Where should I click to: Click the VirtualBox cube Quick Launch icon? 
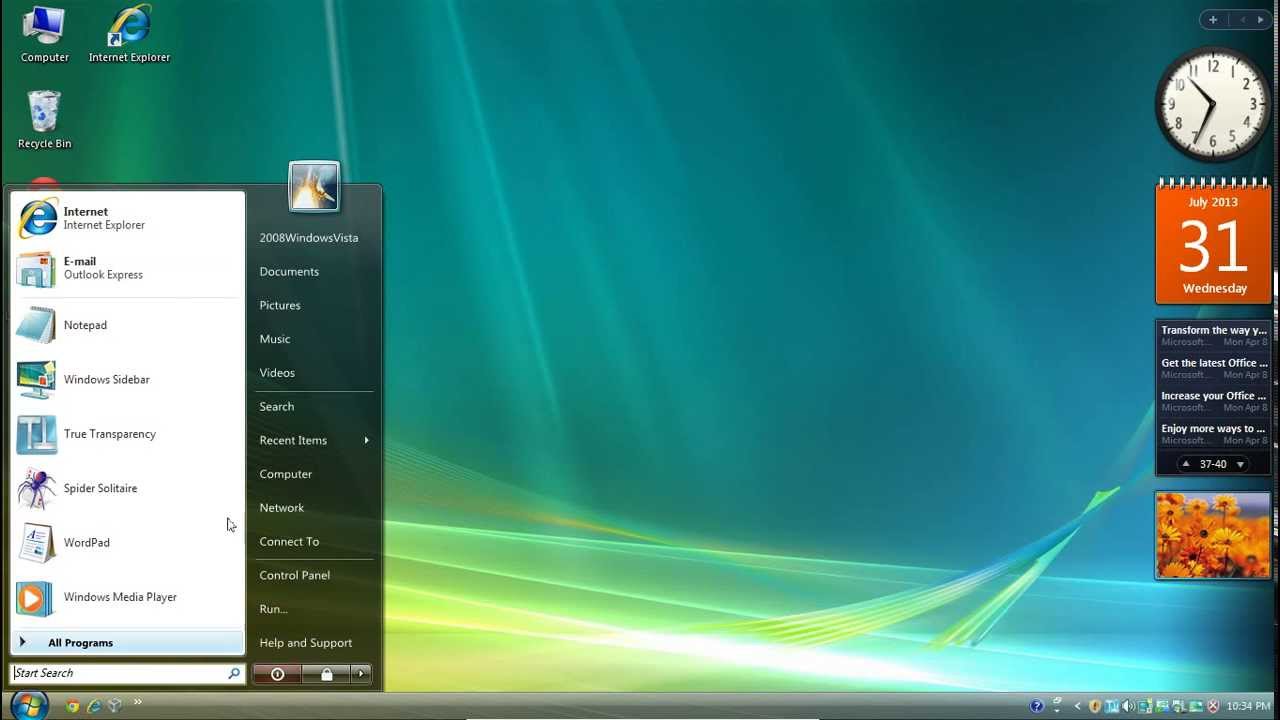(115, 706)
